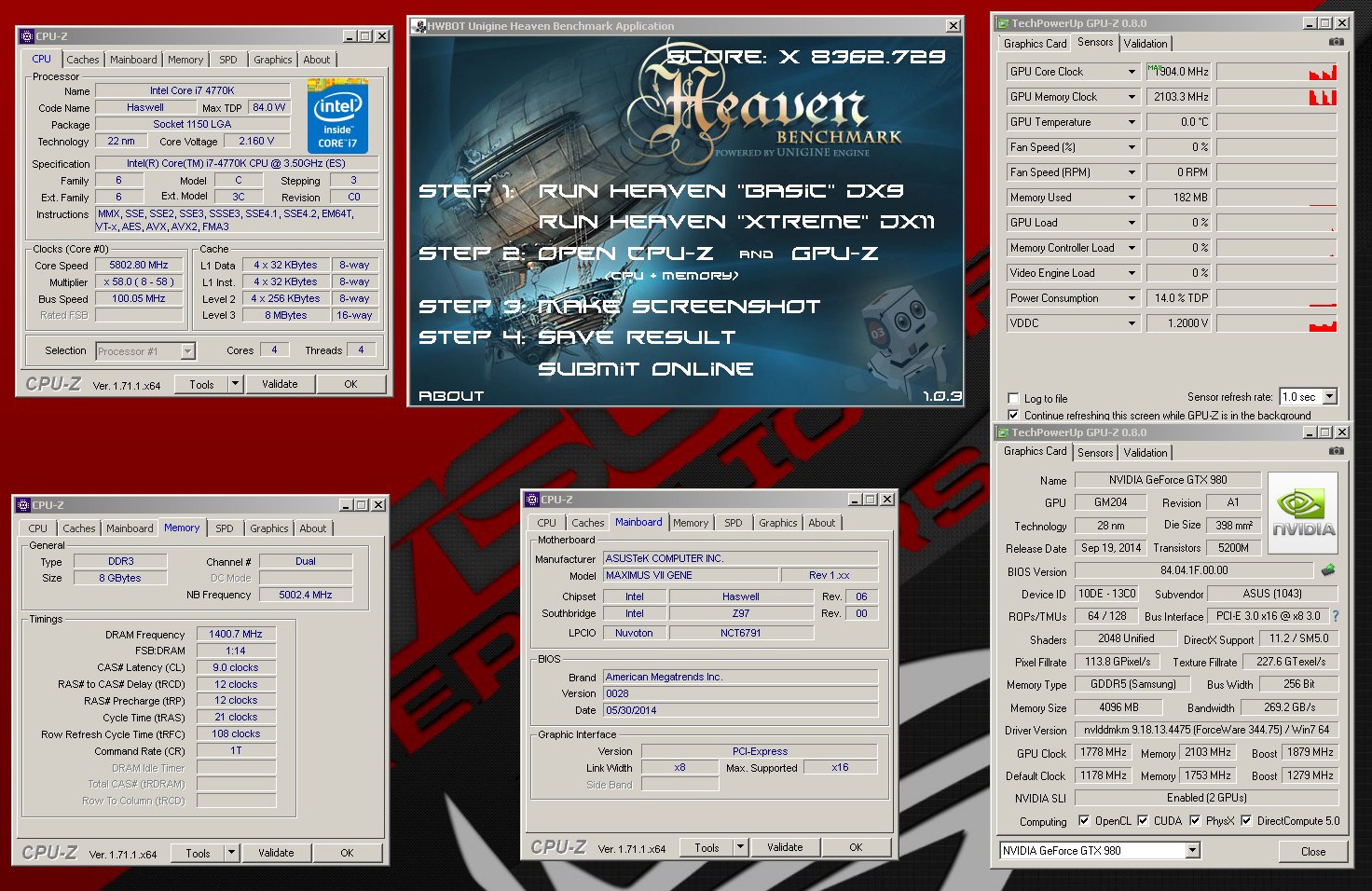Open the Sensor refresh rate dropdown
1372x891 pixels.
1329,397
